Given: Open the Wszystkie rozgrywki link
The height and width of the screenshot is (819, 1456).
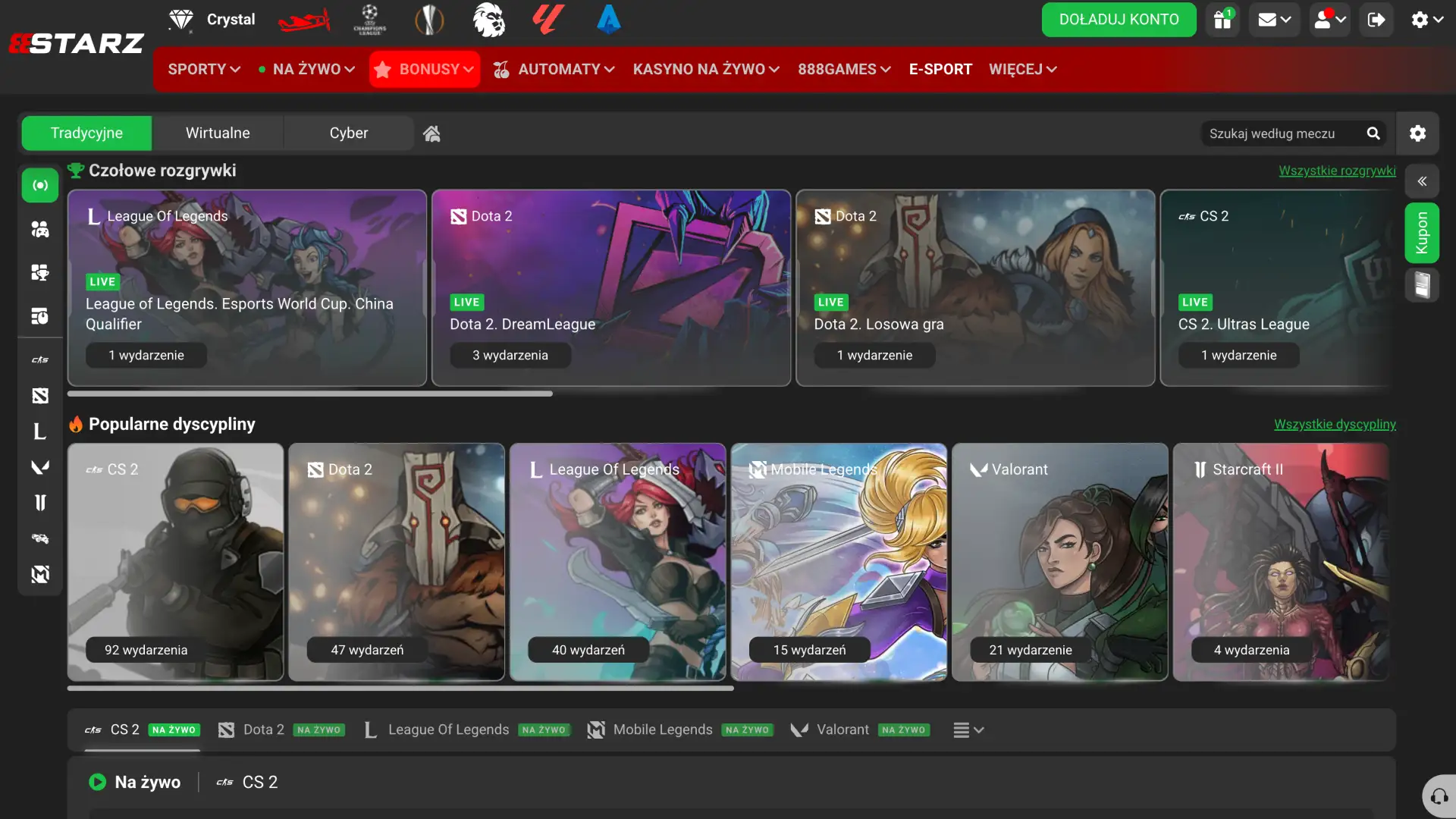Looking at the screenshot, I should 1337,171.
